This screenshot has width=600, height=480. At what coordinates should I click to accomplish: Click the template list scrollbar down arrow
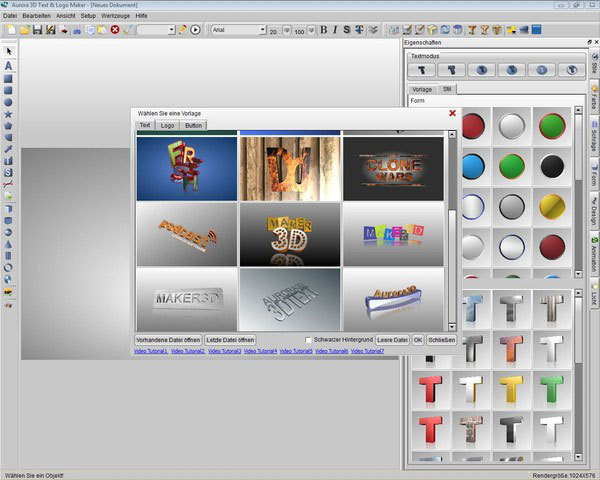[x=452, y=327]
